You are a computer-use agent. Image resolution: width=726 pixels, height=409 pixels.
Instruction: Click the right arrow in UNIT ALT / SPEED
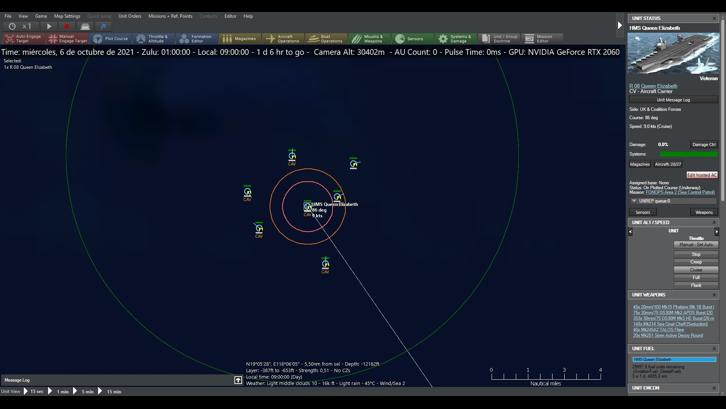pos(716,231)
